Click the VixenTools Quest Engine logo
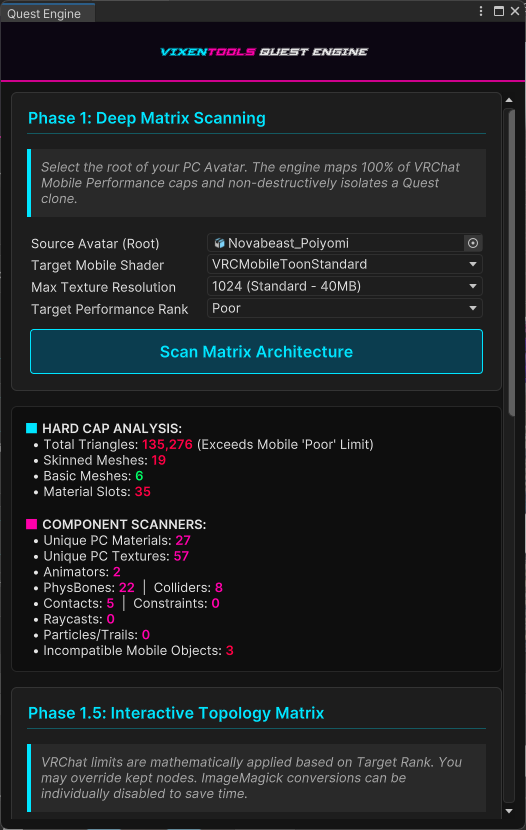The image size is (526, 830). tap(264, 51)
